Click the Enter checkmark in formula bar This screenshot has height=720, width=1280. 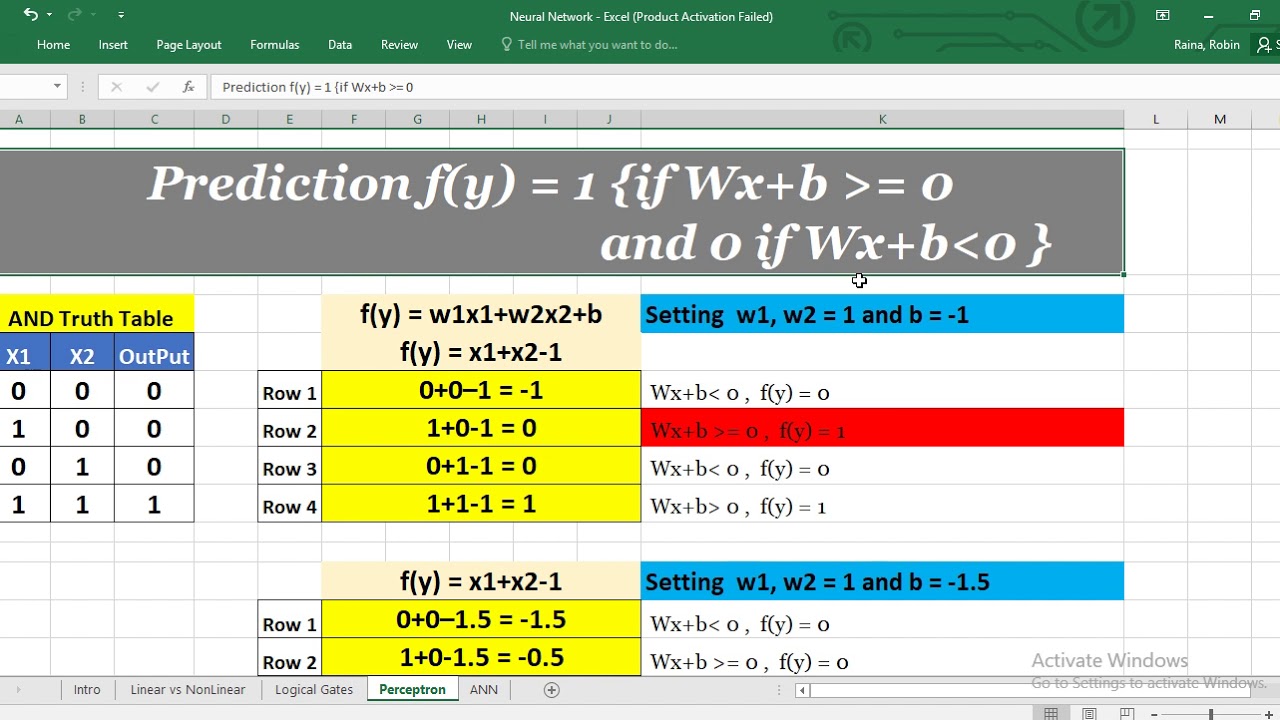click(152, 87)
